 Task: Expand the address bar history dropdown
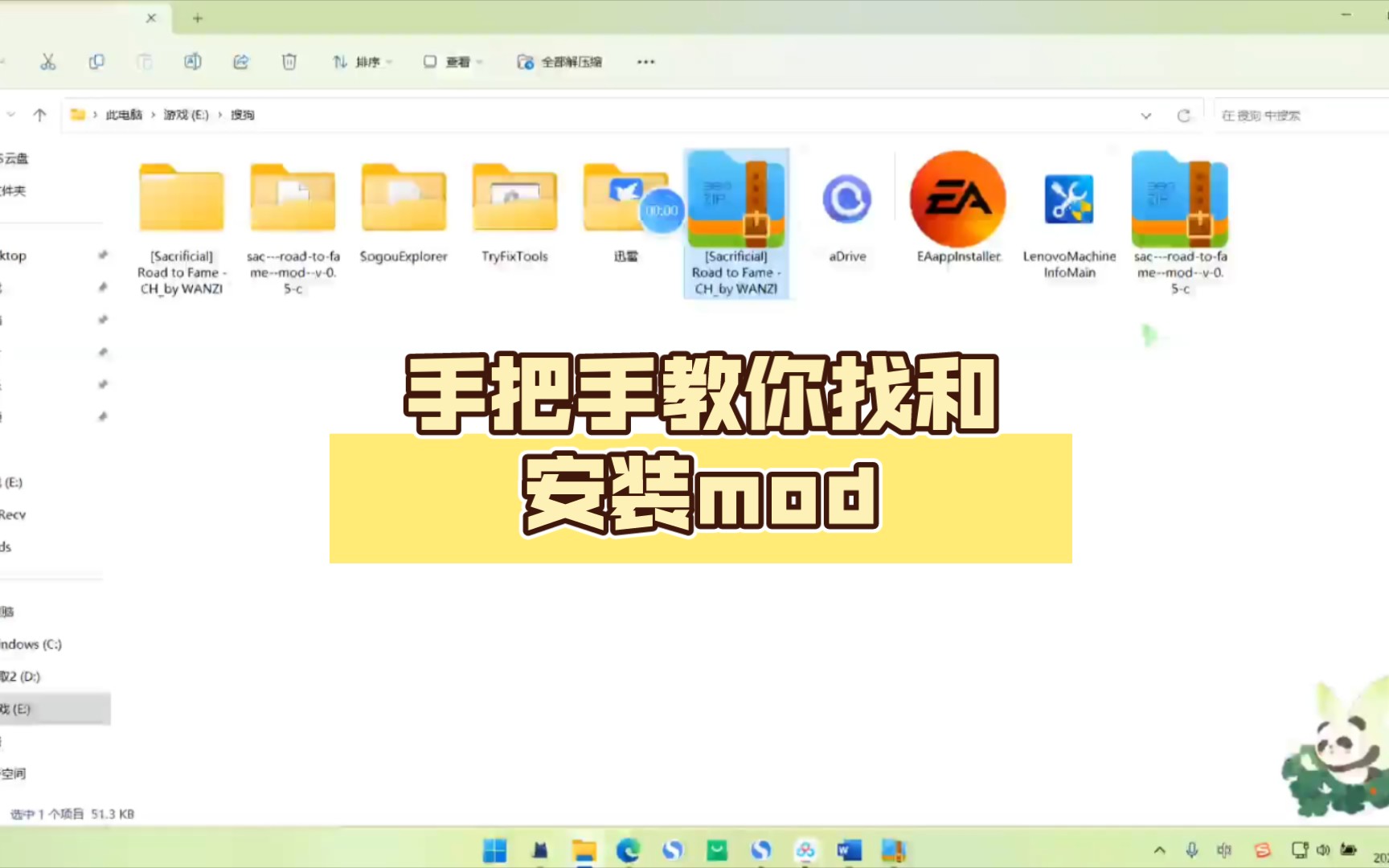(1145, 115)
